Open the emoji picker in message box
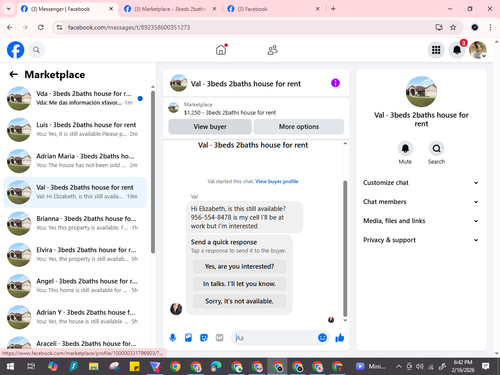 pyautogui.click(x=322, y=338)
